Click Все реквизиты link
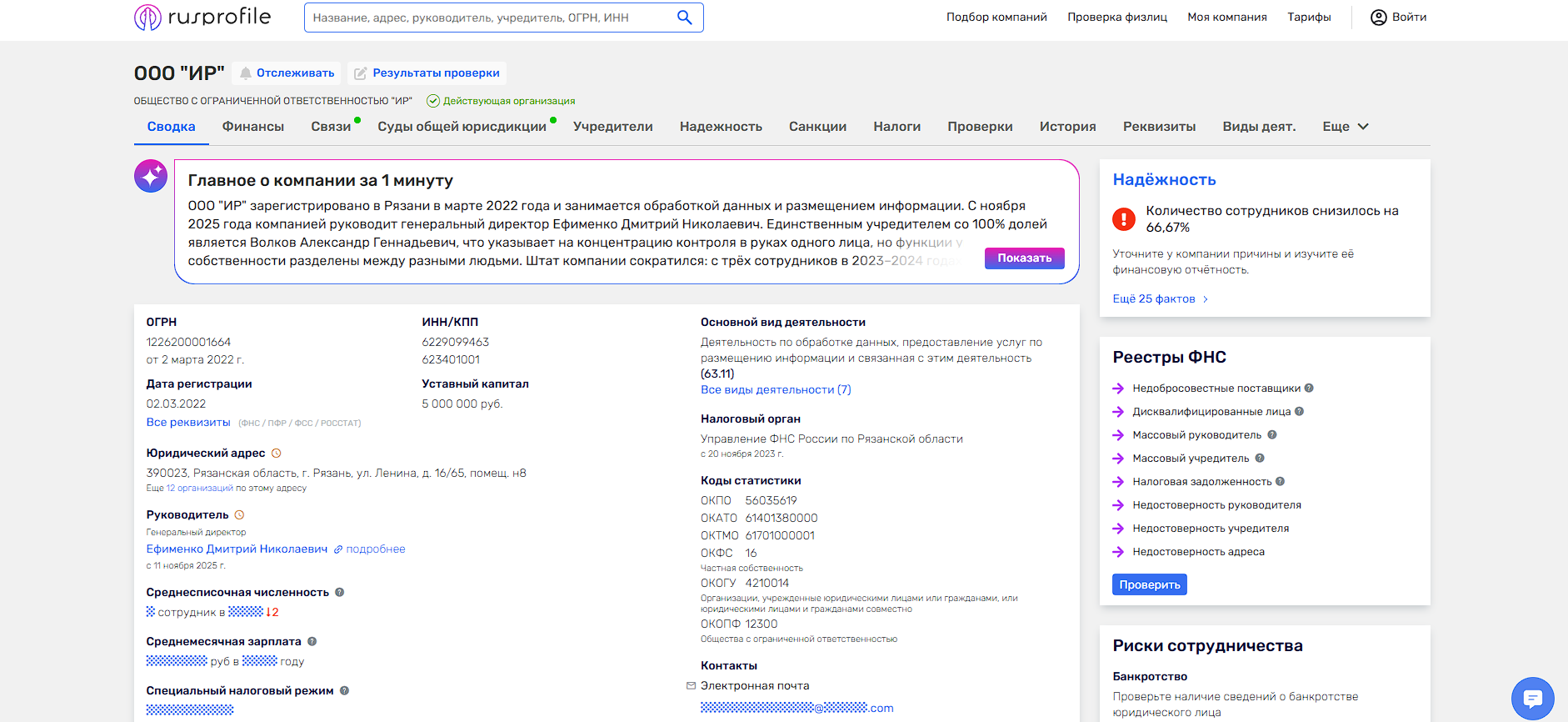Viewport: 1568px width, 722px height. (x=188, y=423)
